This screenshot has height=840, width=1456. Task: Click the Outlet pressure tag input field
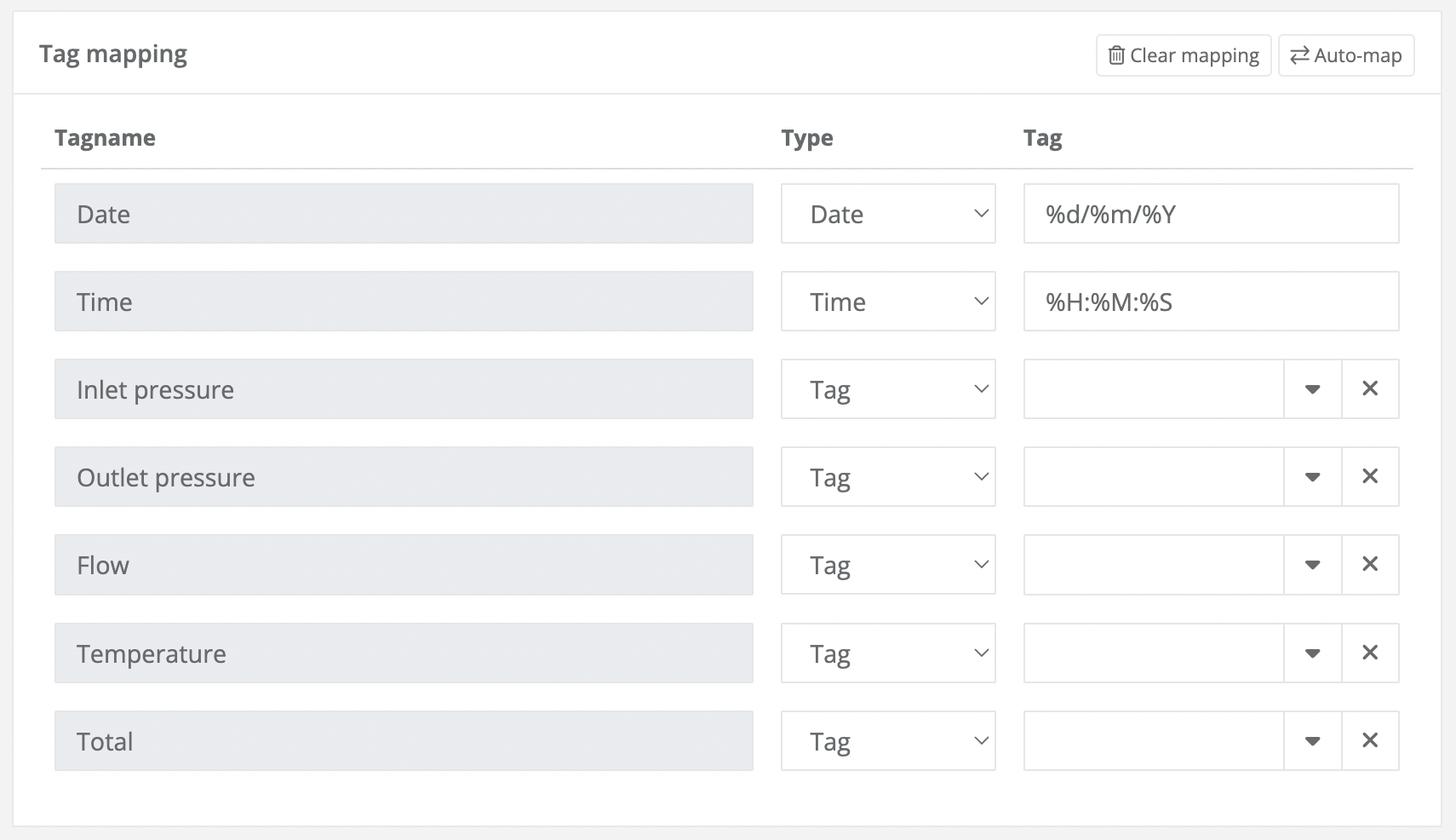click(1154, 476)
